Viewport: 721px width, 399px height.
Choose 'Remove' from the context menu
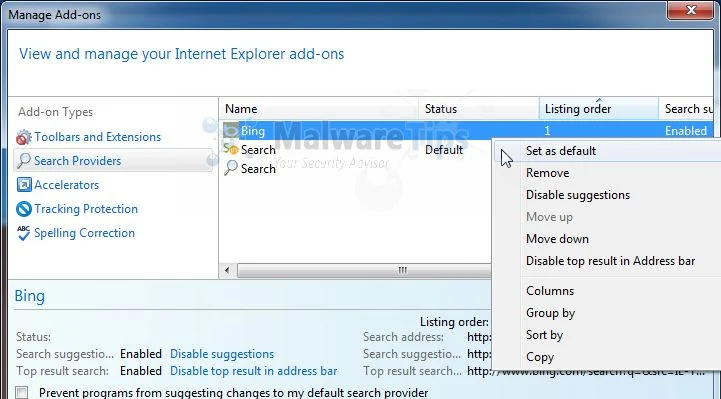547,173
